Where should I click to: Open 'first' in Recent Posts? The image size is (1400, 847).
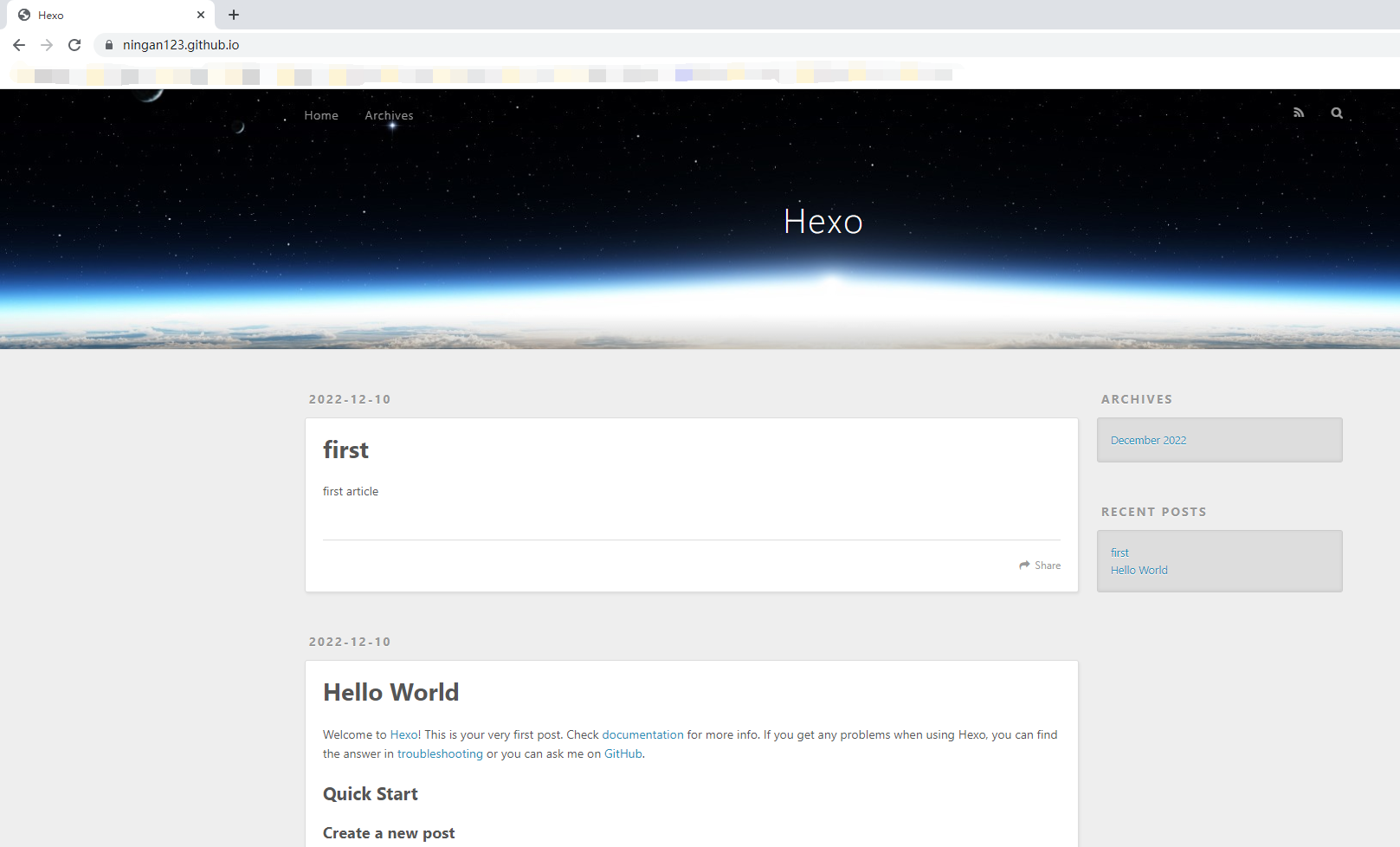tap(1119, 553)
